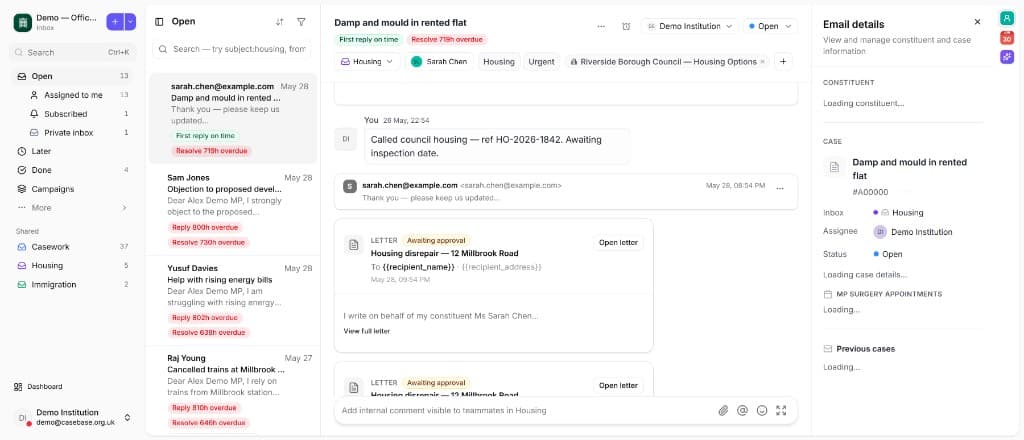Click the Urgent tag chip
1024x440 pixels.
(541, 62)
